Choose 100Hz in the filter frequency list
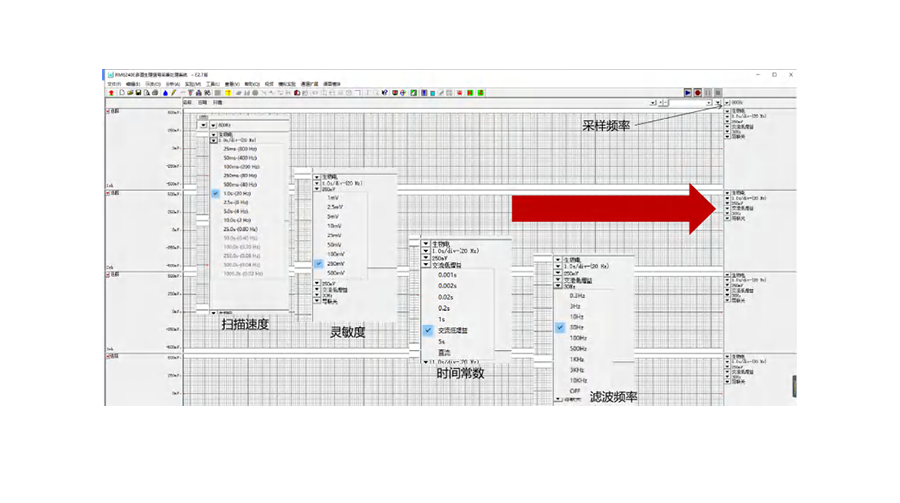Viewport: 900px width, 503px height. pos(577,338)
